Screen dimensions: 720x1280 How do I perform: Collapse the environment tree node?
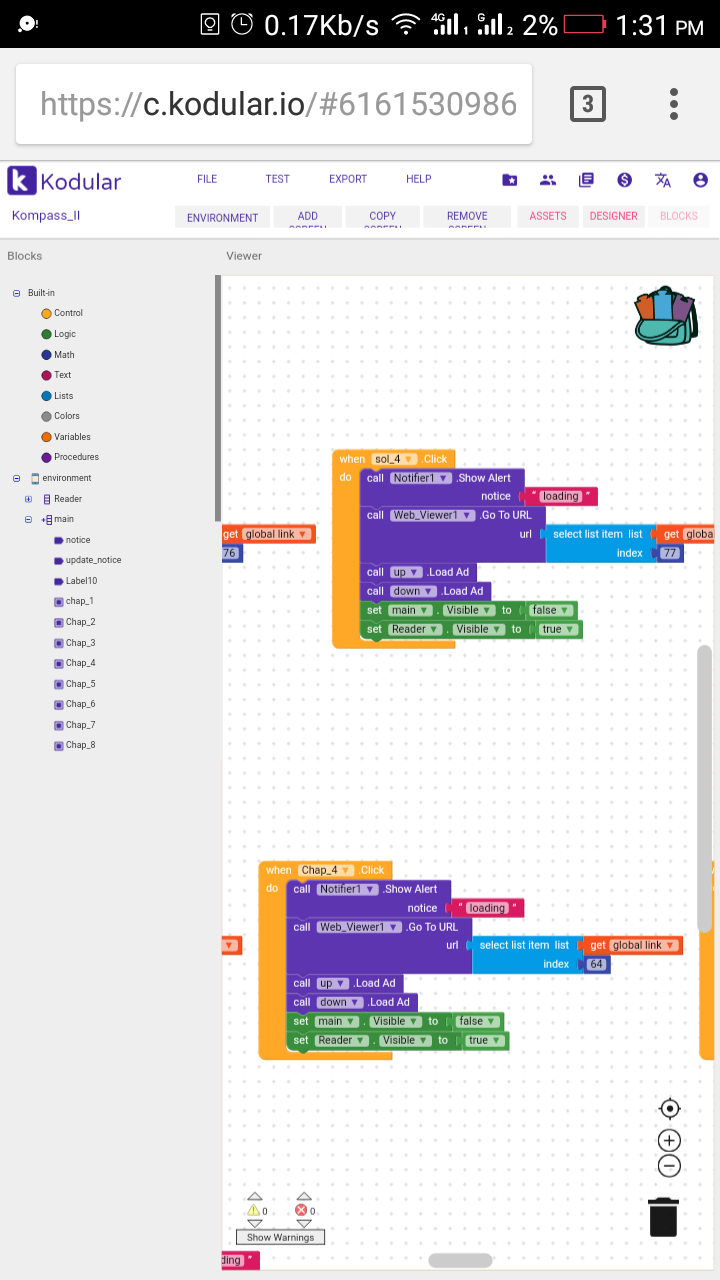(16, 478)
